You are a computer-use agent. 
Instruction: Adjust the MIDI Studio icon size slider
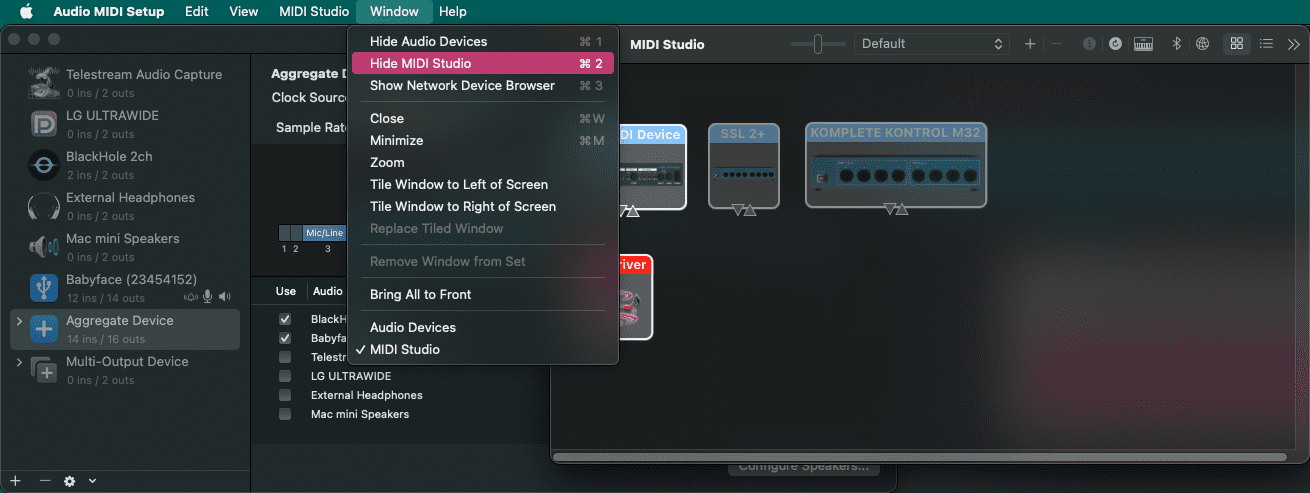point(817,44)
